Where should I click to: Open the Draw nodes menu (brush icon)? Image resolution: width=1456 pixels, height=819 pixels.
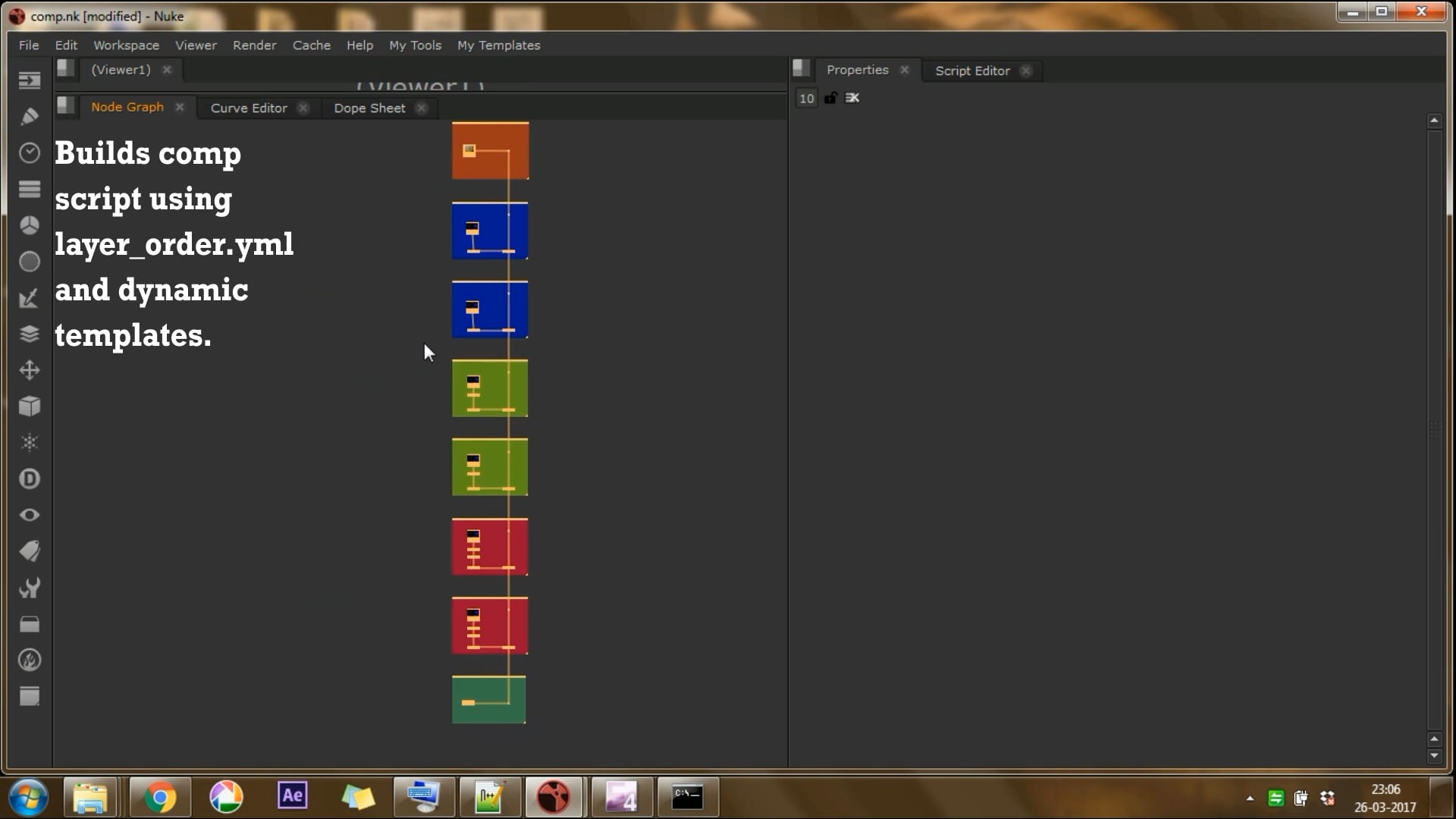pos(29,117)
